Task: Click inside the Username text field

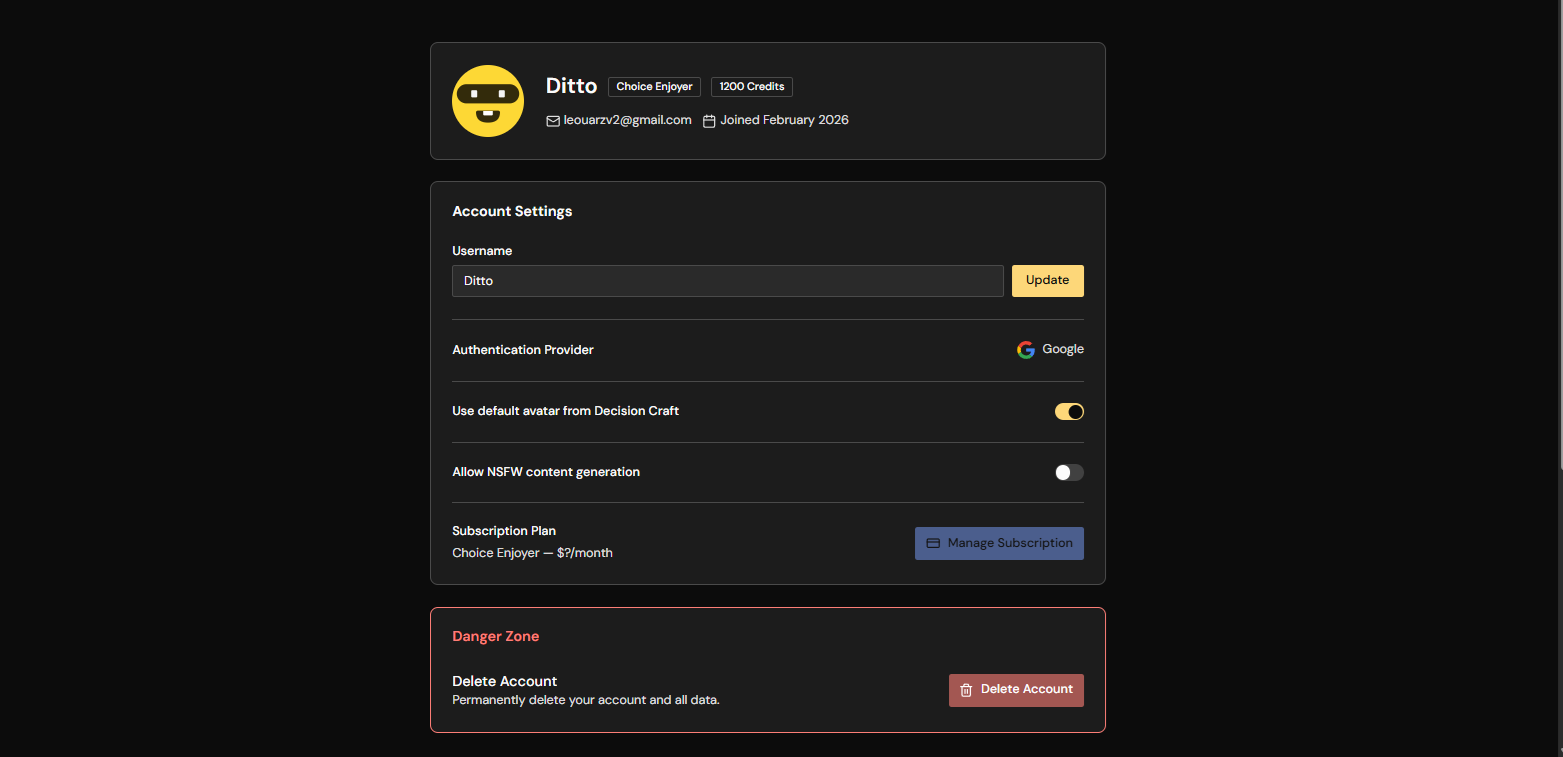Action: [727, 281]
